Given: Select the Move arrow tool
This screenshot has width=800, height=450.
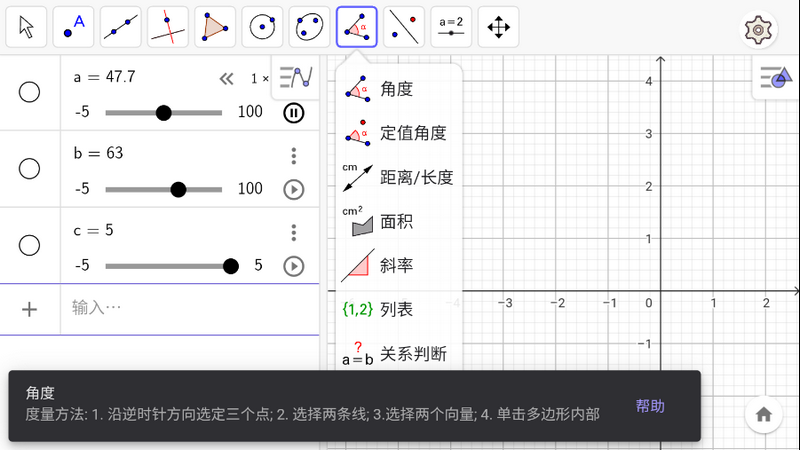Looking at the screenshot, I should click(x=27, y=27).
